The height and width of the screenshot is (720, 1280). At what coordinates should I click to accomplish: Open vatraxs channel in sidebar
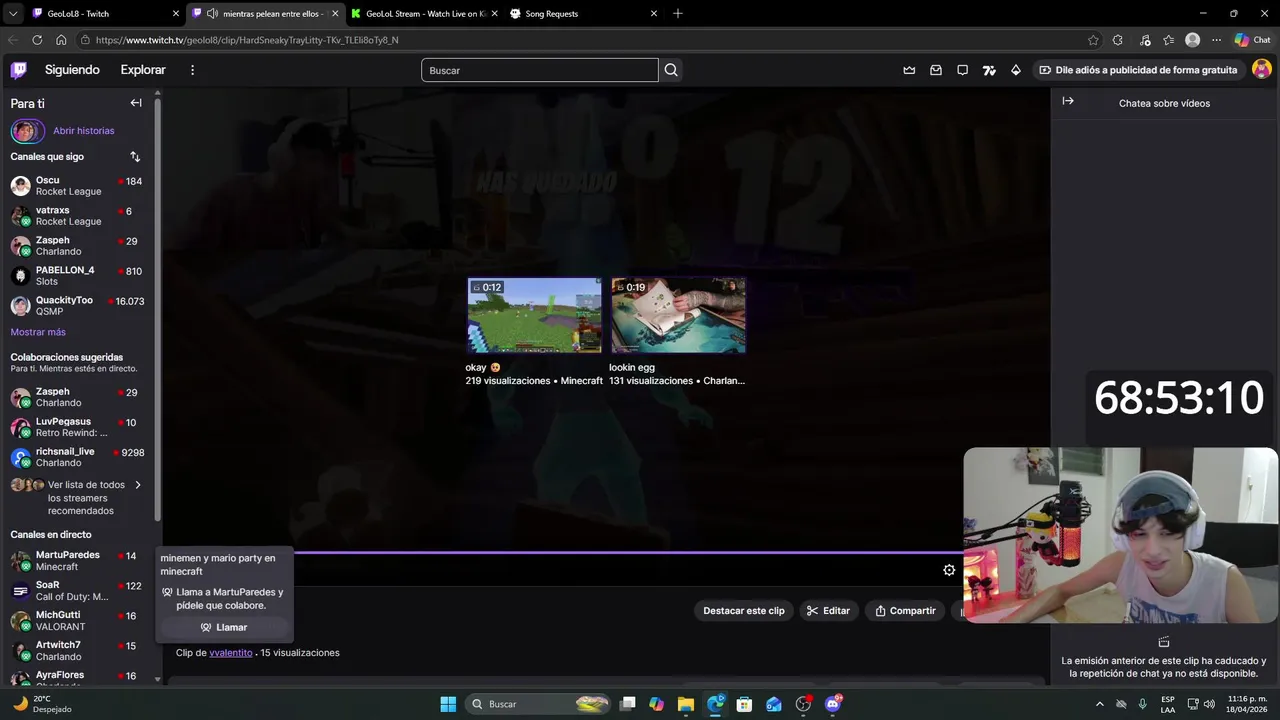(x=77, y=216)
